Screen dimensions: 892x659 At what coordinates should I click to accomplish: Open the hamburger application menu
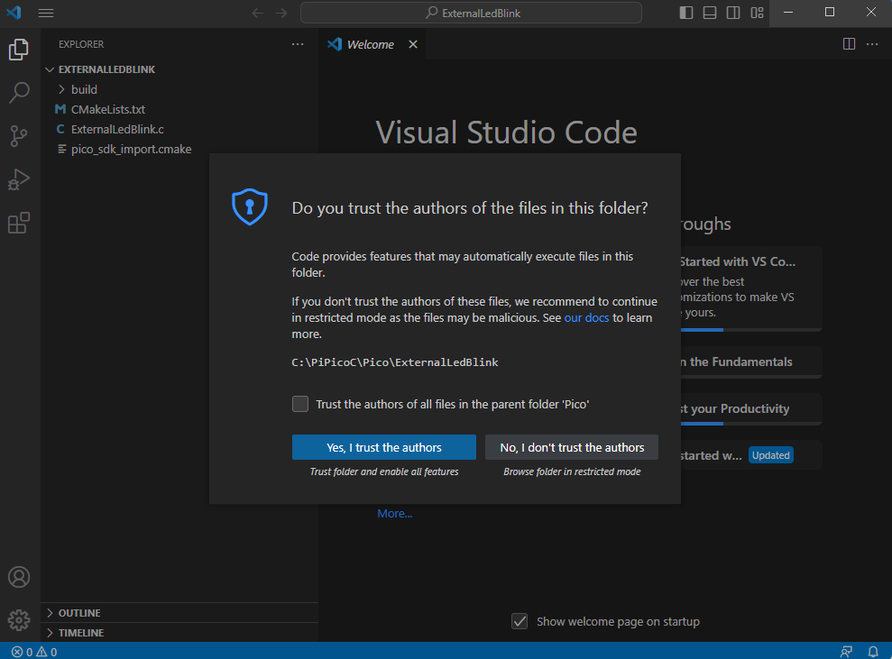tap(46, 13)
